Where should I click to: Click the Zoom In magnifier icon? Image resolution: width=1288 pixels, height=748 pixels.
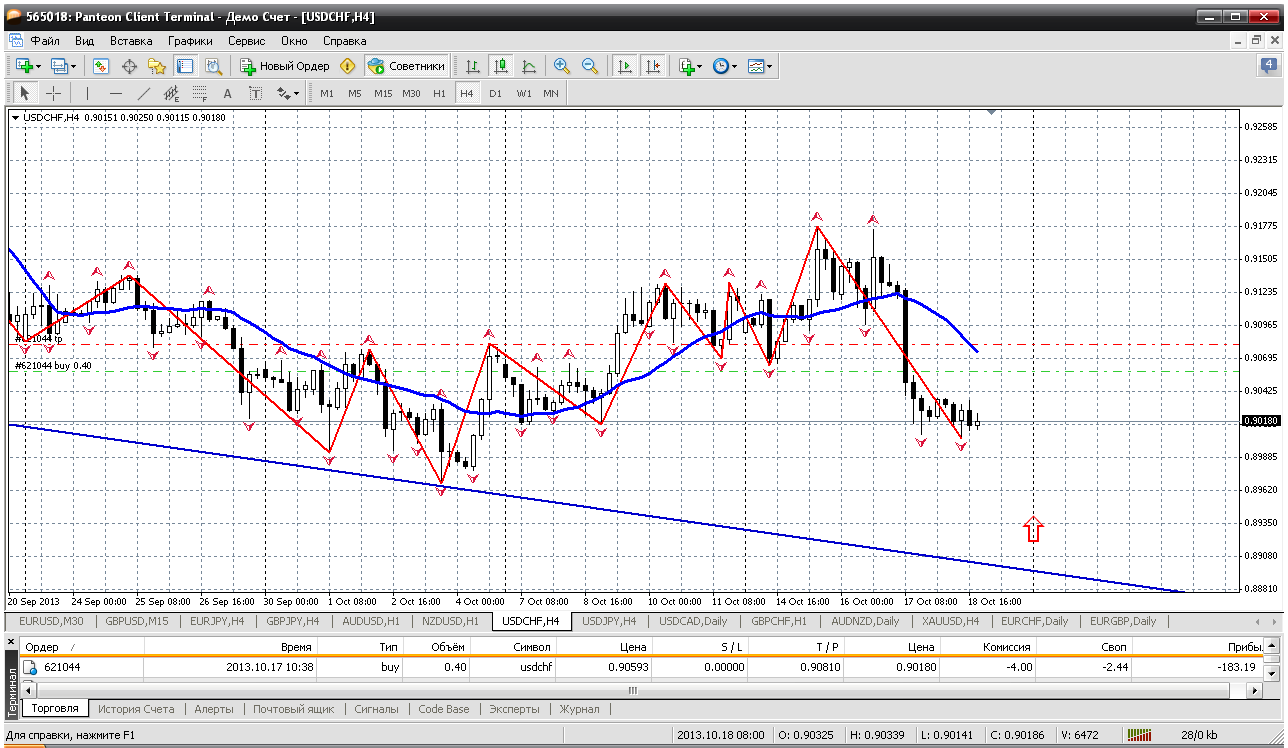[562, 66]
